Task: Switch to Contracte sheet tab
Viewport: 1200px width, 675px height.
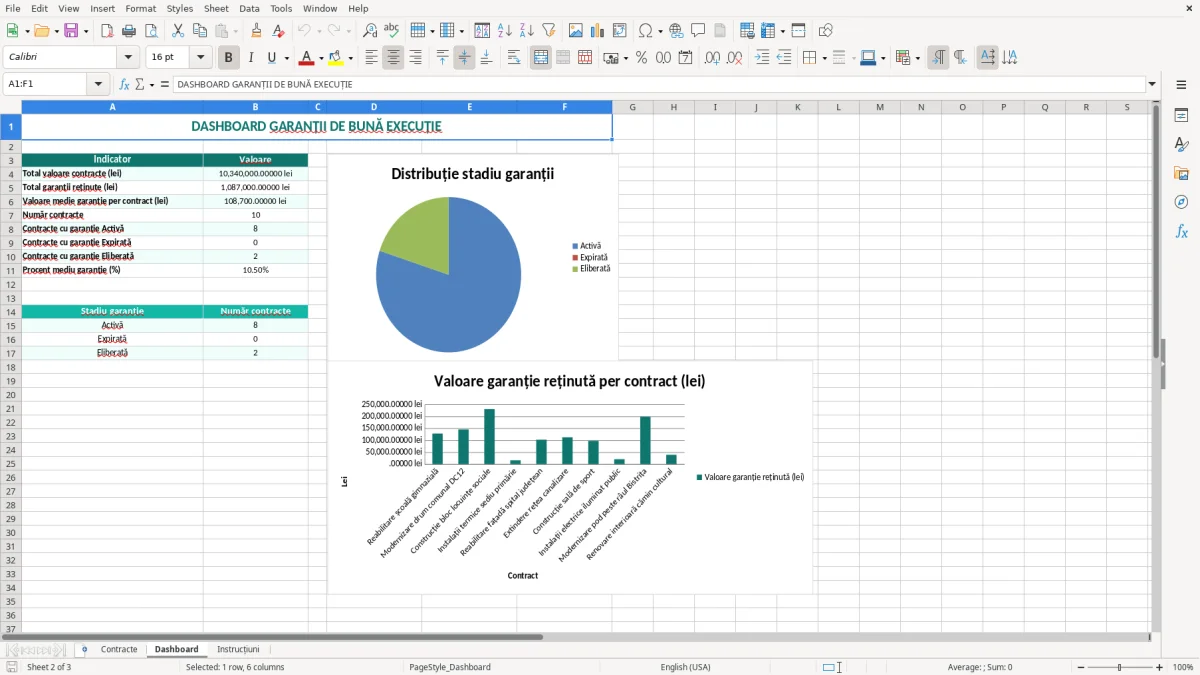Action: (119, 650)
